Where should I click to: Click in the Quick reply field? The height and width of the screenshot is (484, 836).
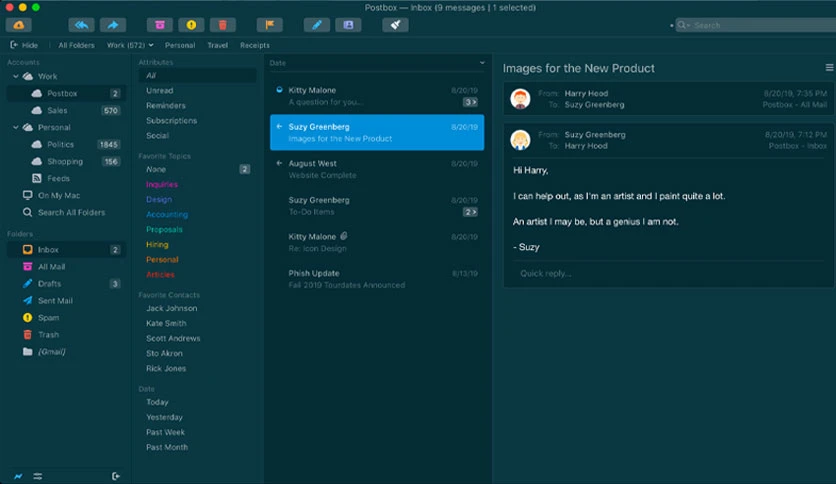click(x=669, y=273)
